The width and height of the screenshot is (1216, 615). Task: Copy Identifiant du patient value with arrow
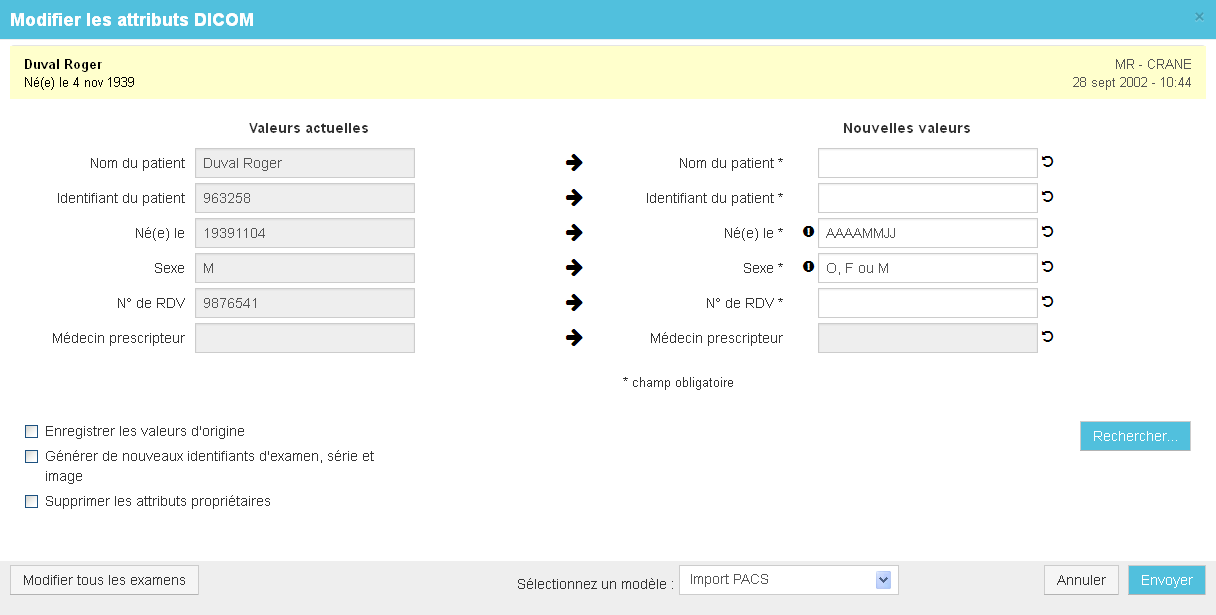coord(574,198)
